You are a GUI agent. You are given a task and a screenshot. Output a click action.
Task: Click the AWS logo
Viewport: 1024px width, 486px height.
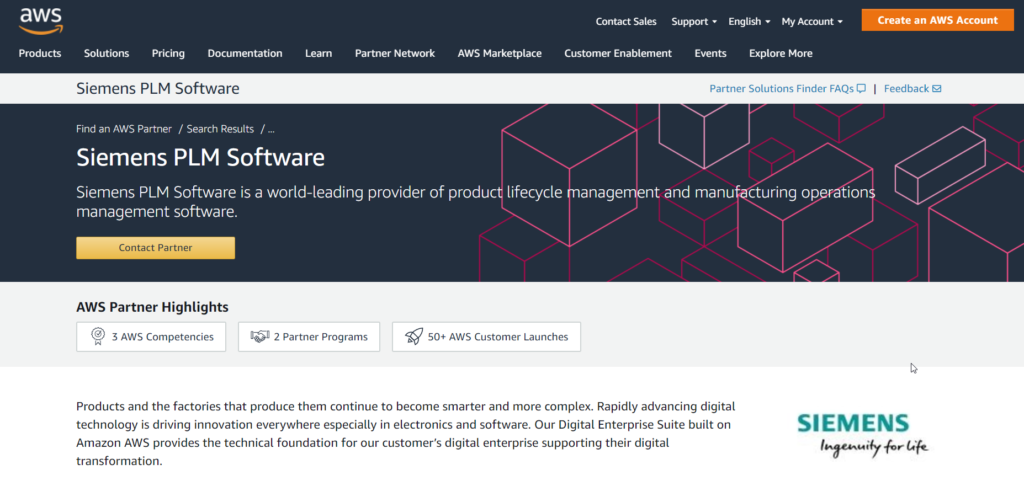click(39, 20)
